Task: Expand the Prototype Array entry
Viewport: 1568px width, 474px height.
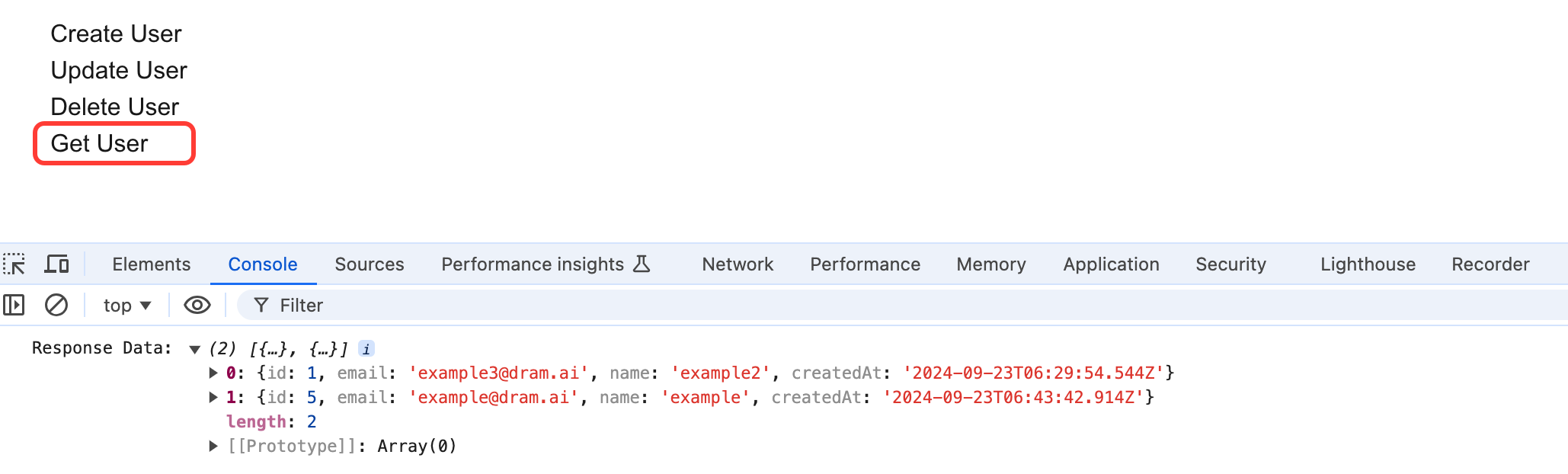Action: coord(214,446)
